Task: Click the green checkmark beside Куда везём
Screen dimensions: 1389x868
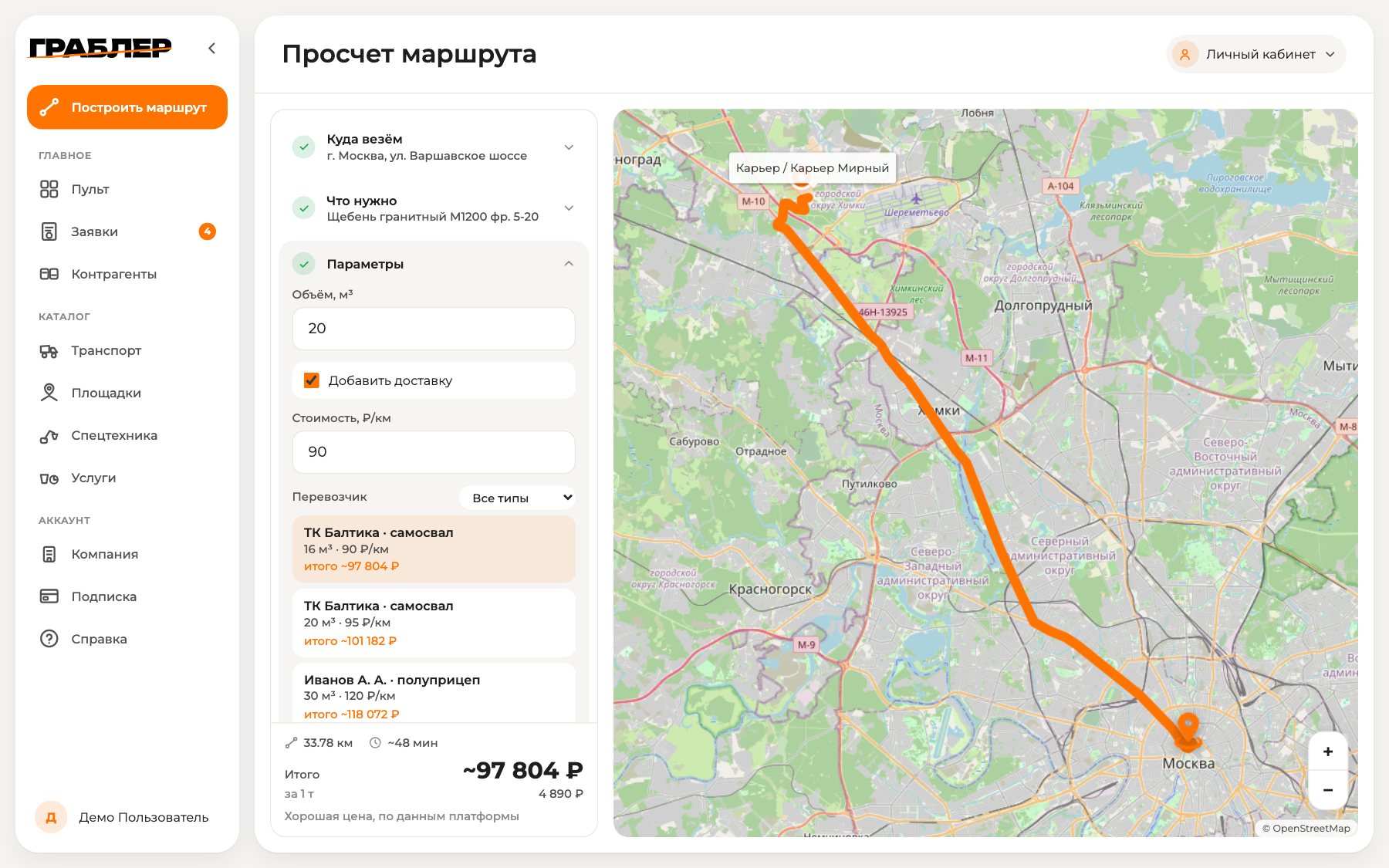Action: [304, 147]
